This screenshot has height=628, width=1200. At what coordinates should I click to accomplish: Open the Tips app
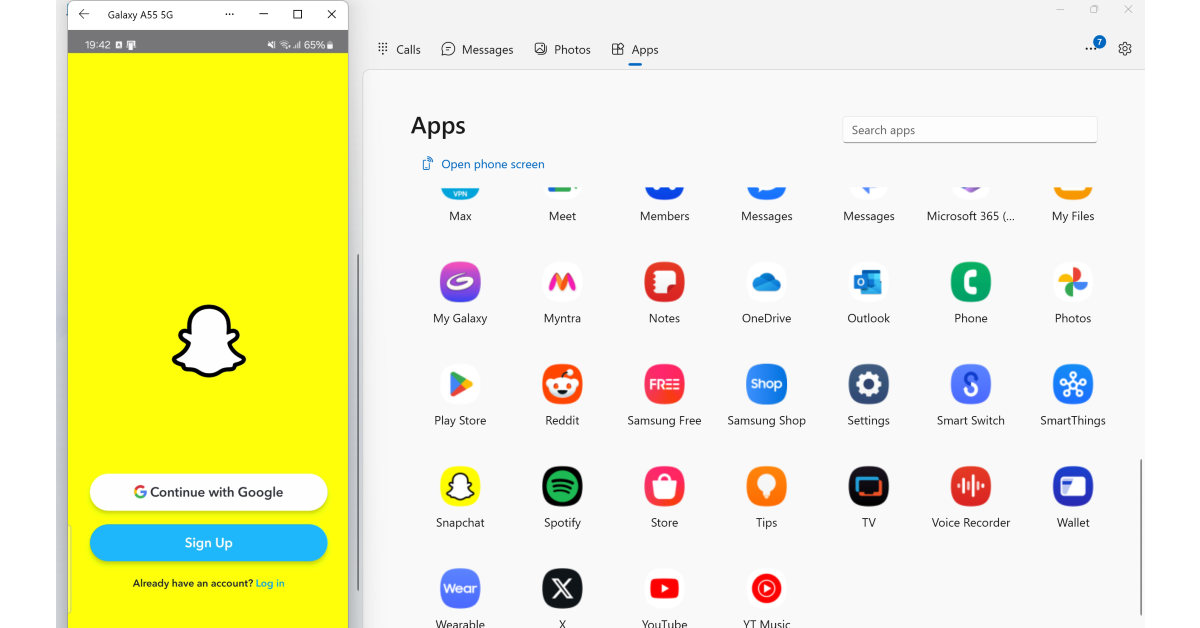click(x=766, y=486)
